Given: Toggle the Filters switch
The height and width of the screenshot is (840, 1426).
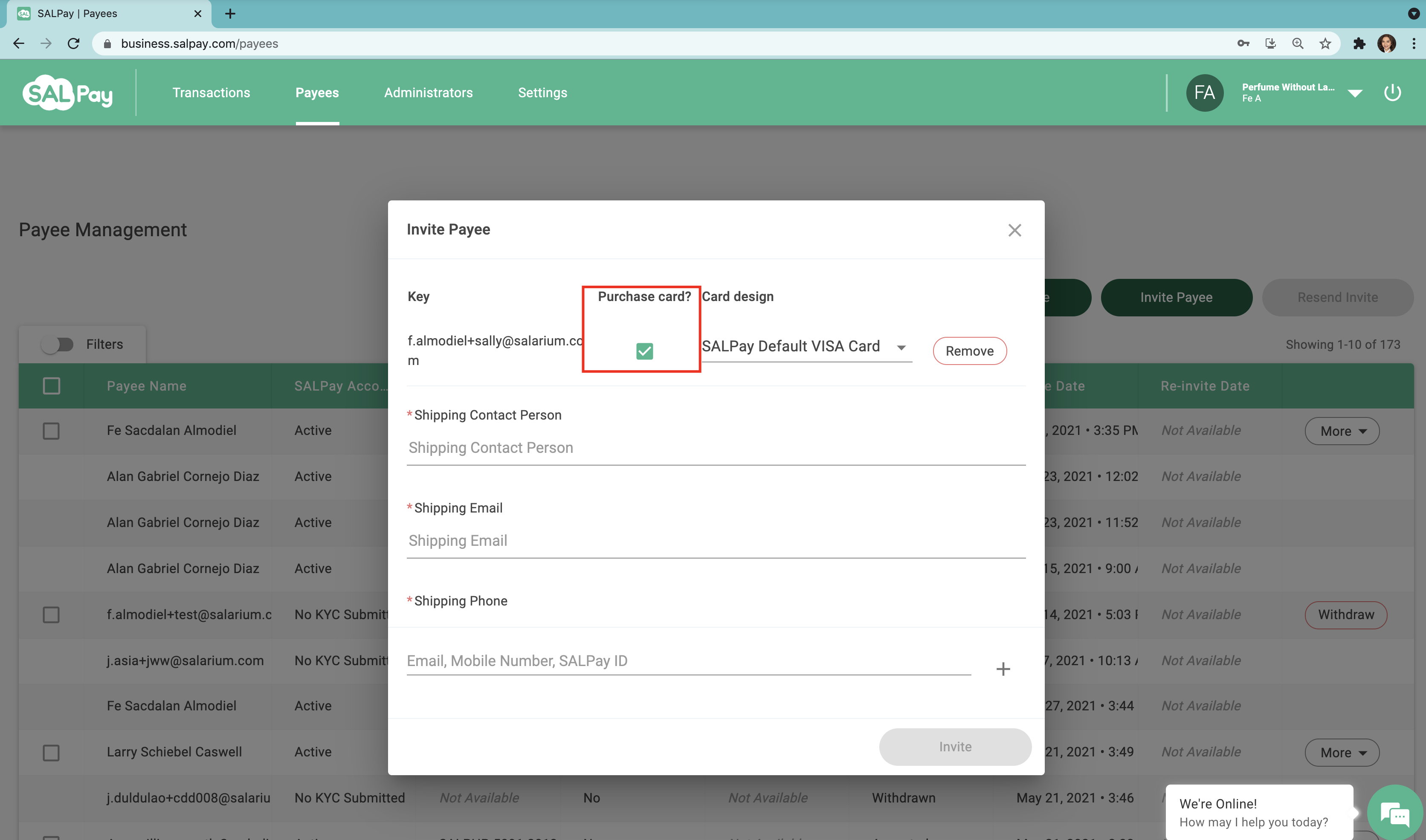Looking at the screenshot, I should (x=58, y=344).
